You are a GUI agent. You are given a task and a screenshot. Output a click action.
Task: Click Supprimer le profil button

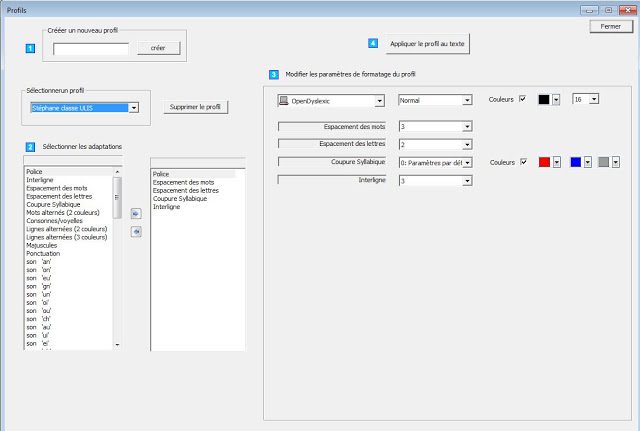(195, 107)
